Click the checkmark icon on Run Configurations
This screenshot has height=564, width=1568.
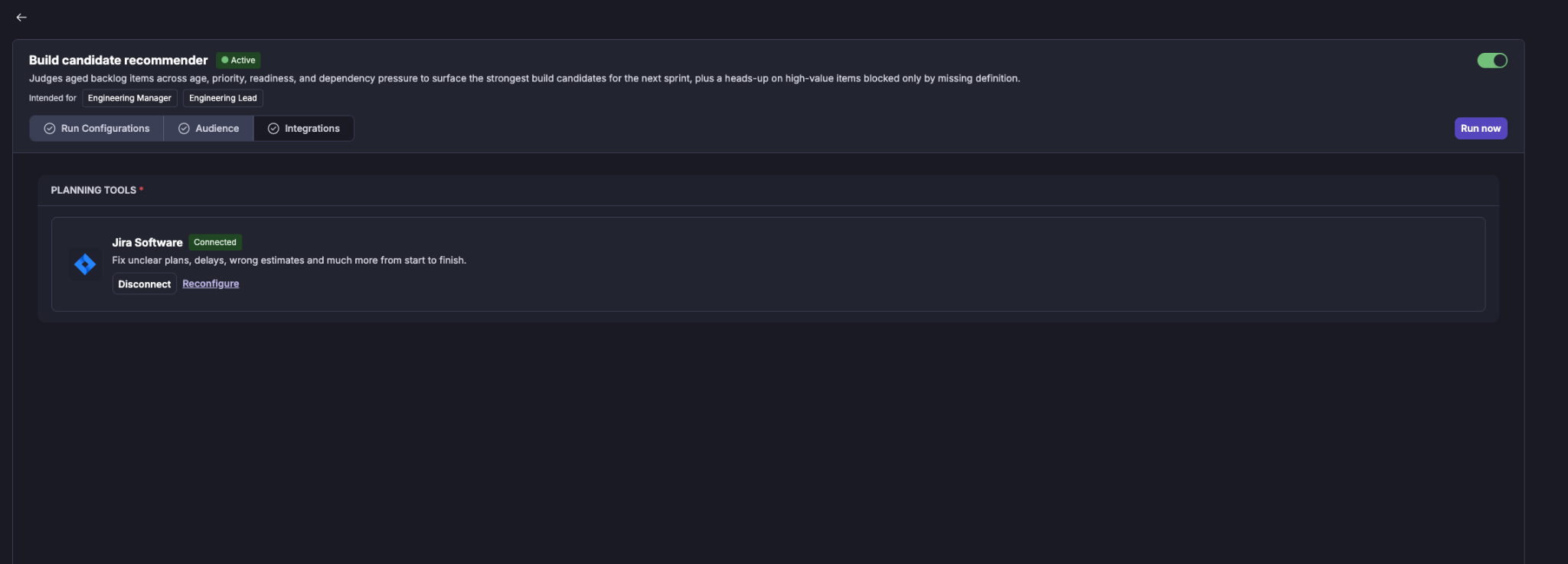[x=50, y=129]
